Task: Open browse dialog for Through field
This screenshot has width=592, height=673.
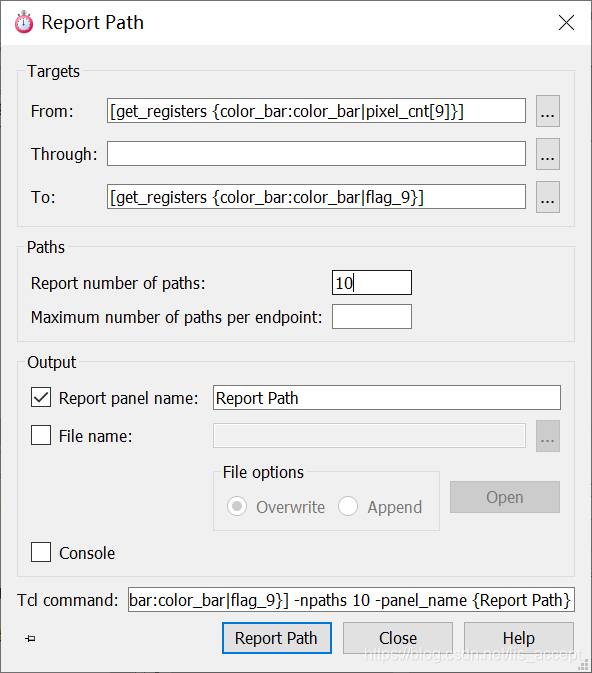Action: 547,154
